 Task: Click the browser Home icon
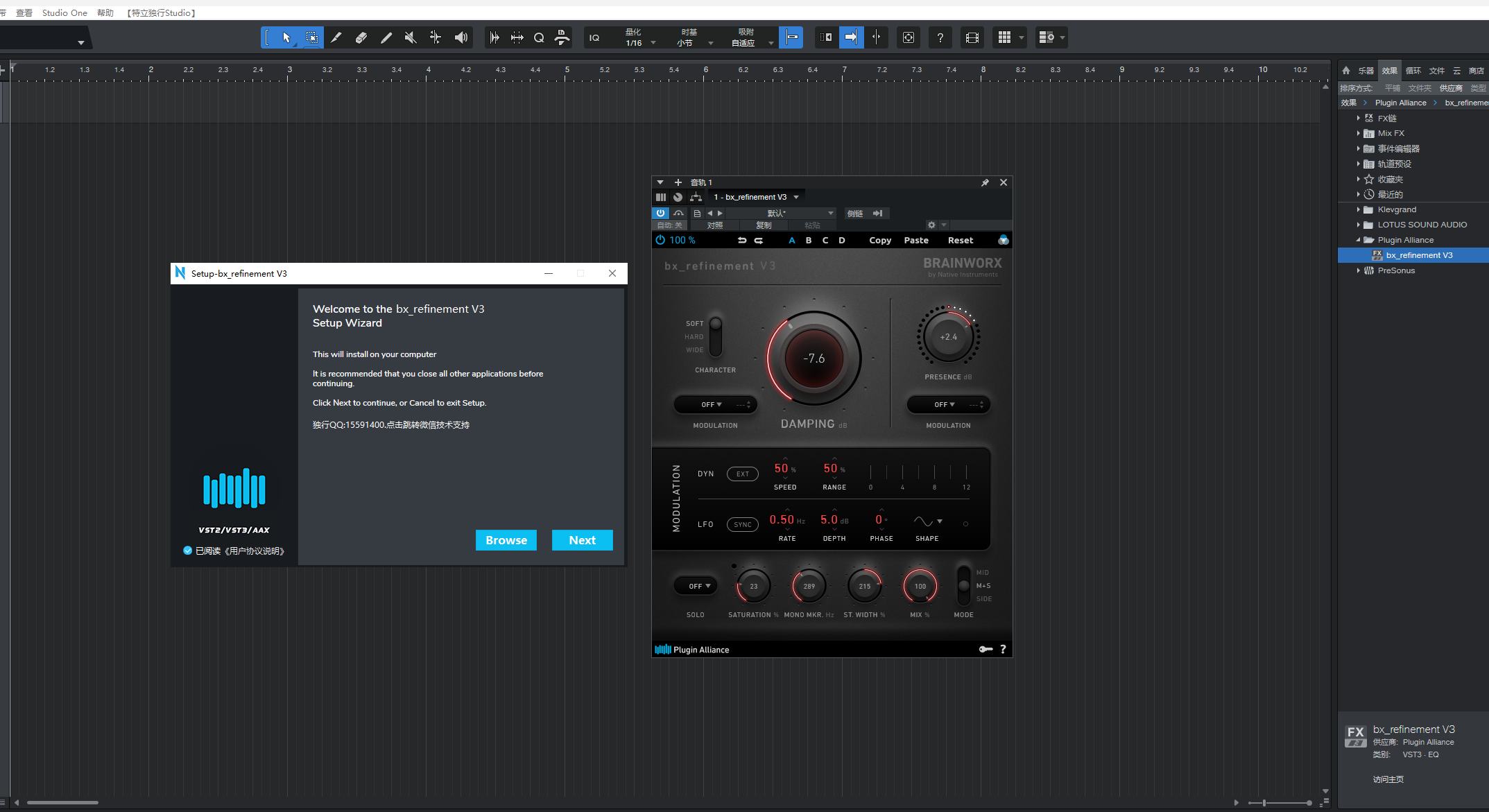tap(1346, 71)
